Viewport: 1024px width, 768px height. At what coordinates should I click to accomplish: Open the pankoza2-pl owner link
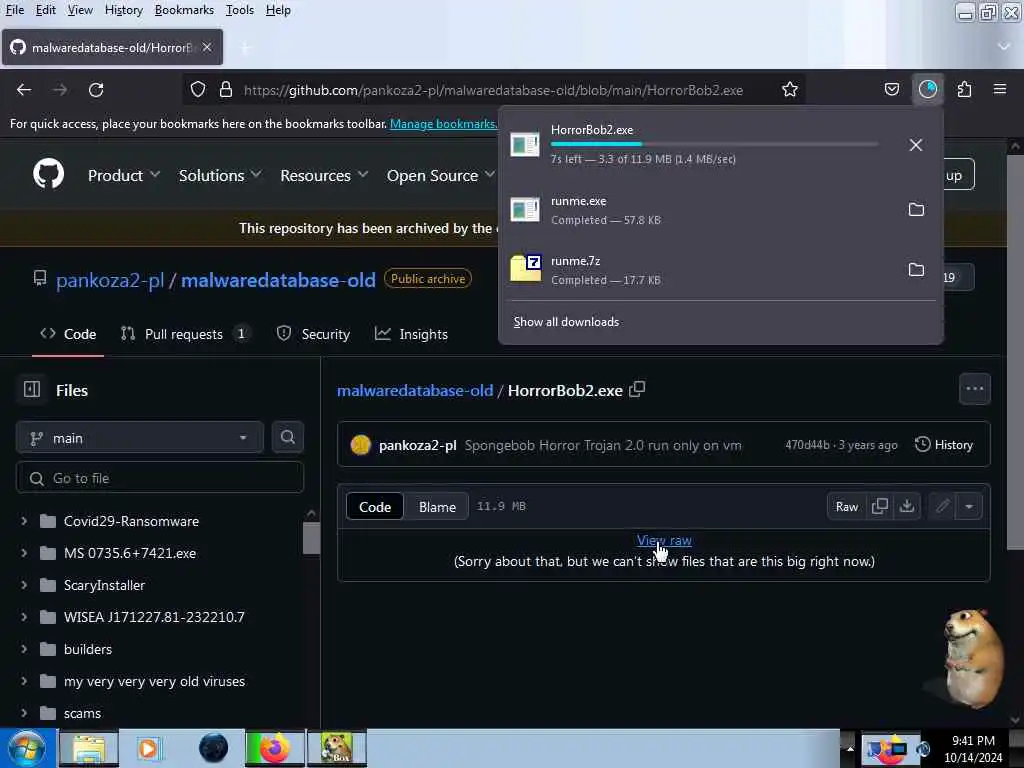point(110,280)
